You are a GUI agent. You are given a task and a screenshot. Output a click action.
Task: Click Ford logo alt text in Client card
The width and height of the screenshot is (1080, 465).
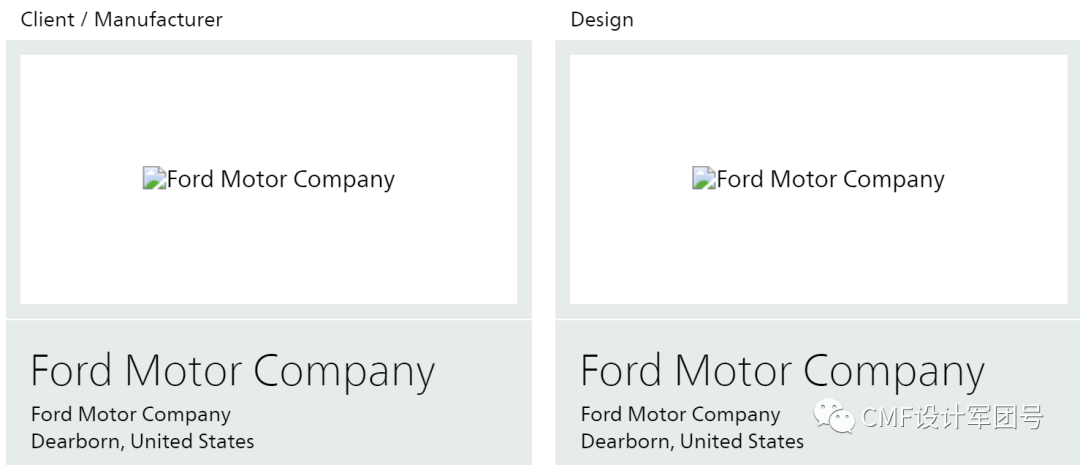click(281, 180)
